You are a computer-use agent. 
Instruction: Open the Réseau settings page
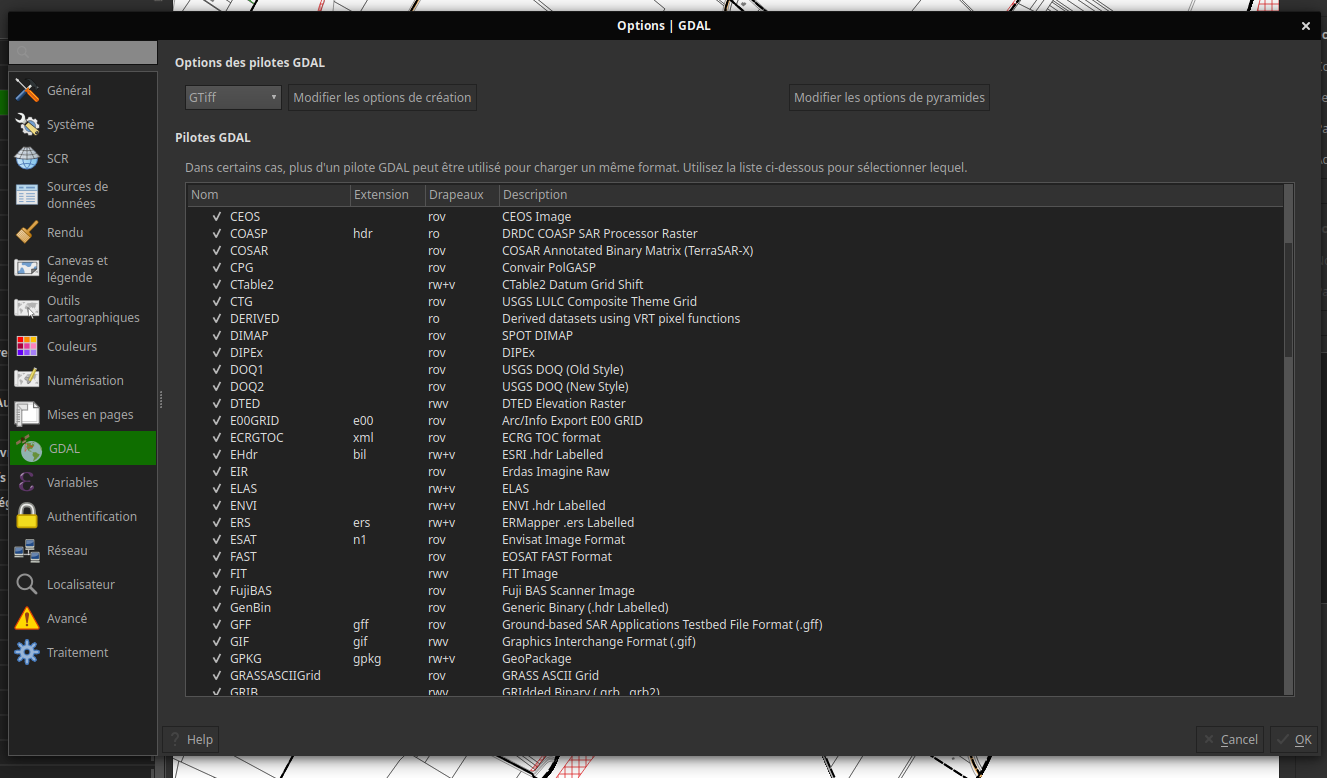83,550
